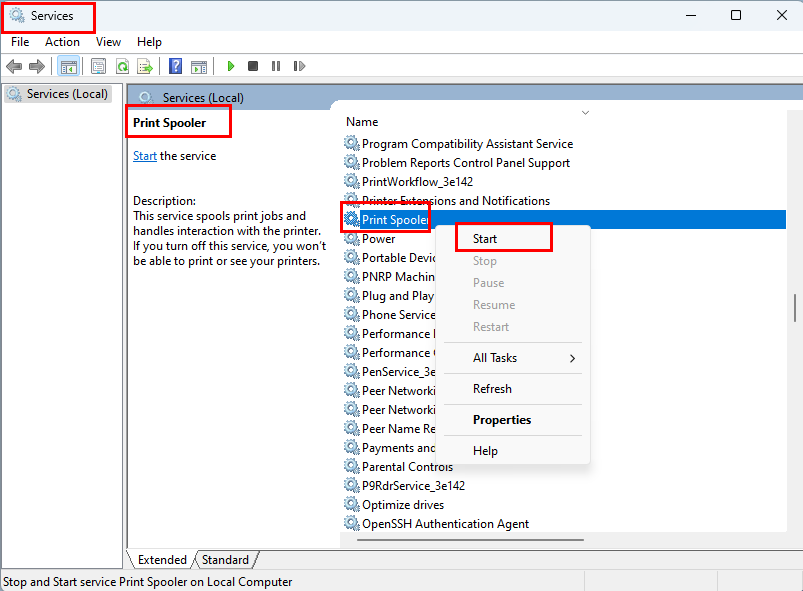Click the gear icon beside Print Spooler row

click(351, 219)
